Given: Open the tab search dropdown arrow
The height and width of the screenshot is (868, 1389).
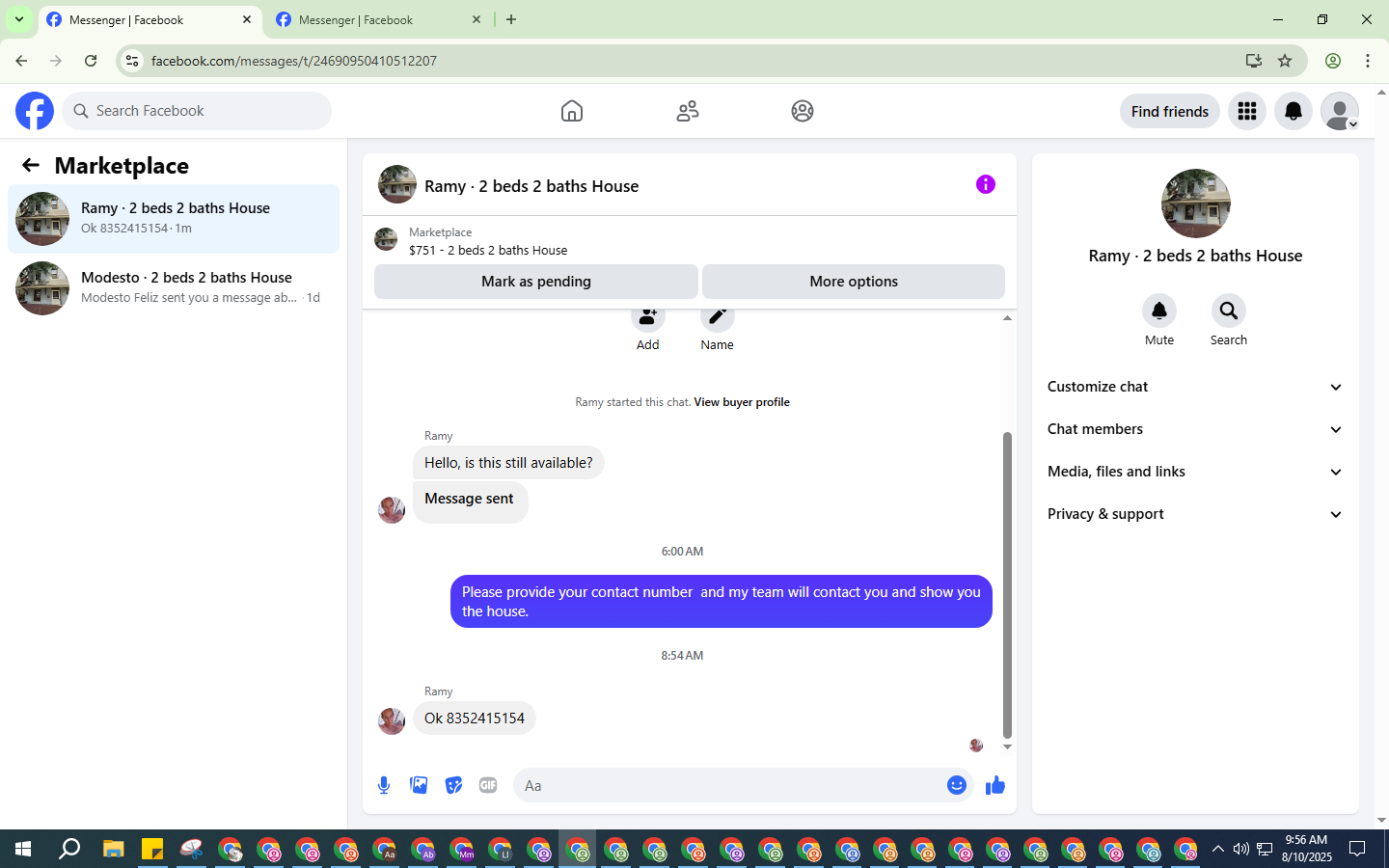Looking at the screenshot, I should pos(18,19).
